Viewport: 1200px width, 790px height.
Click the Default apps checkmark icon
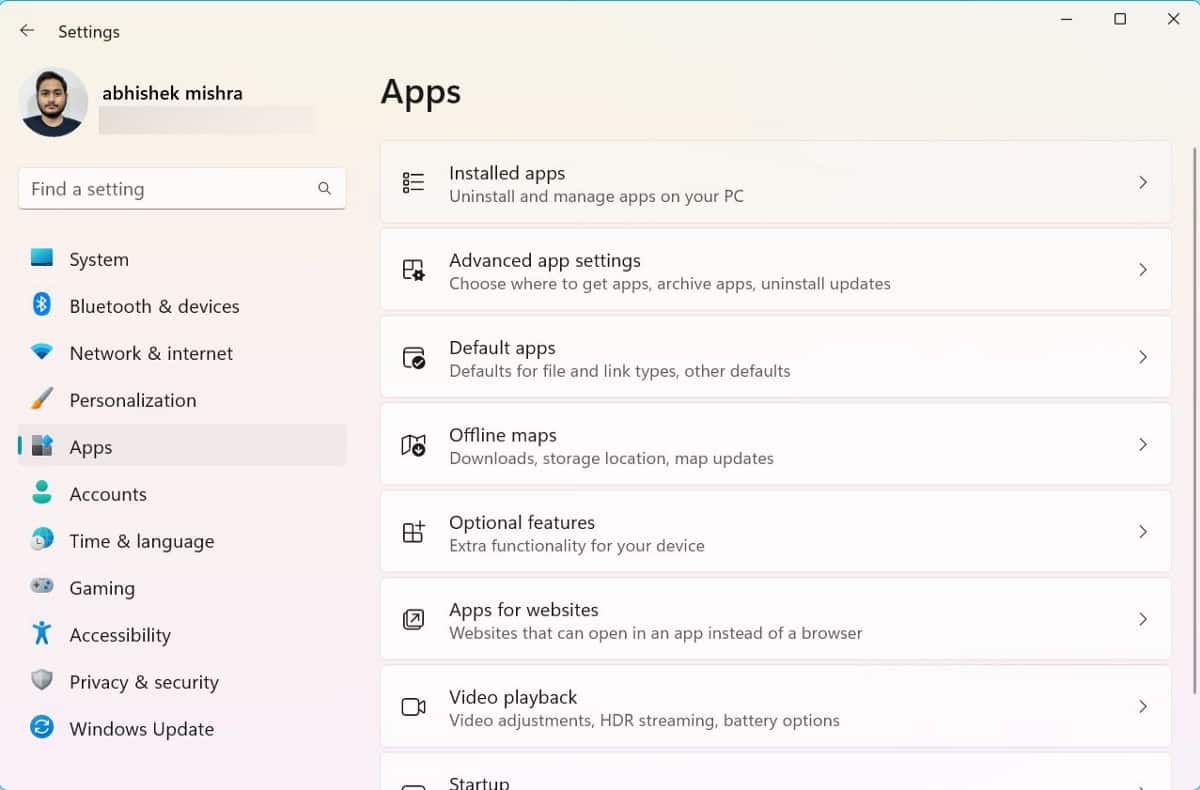click(413, 358)
